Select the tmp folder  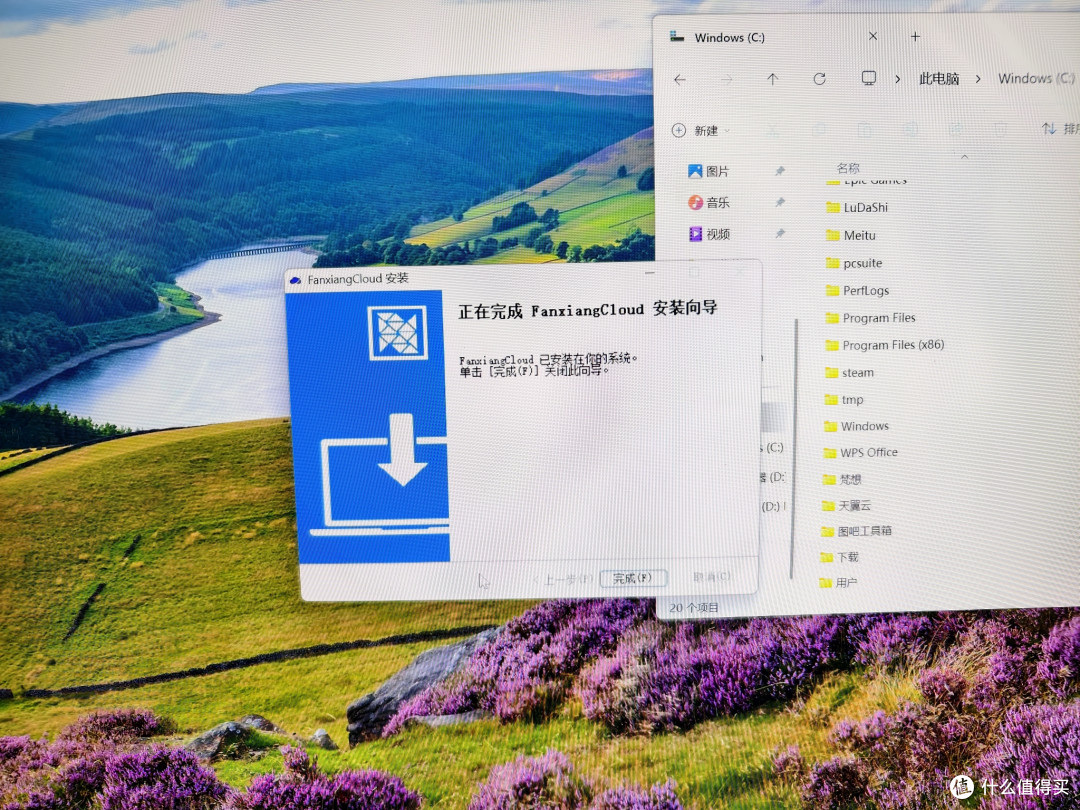(843, 399)
